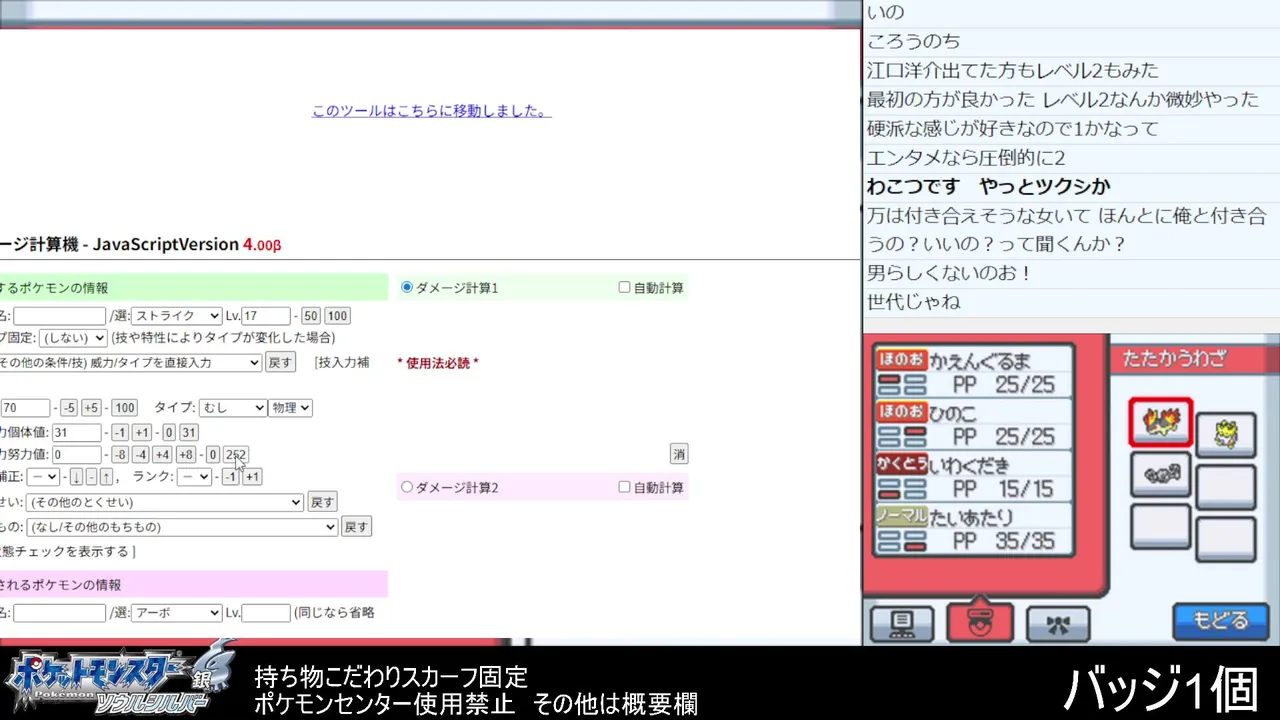
Task: Open the むし move type dropdown
Action: click(x=233, y=408)
